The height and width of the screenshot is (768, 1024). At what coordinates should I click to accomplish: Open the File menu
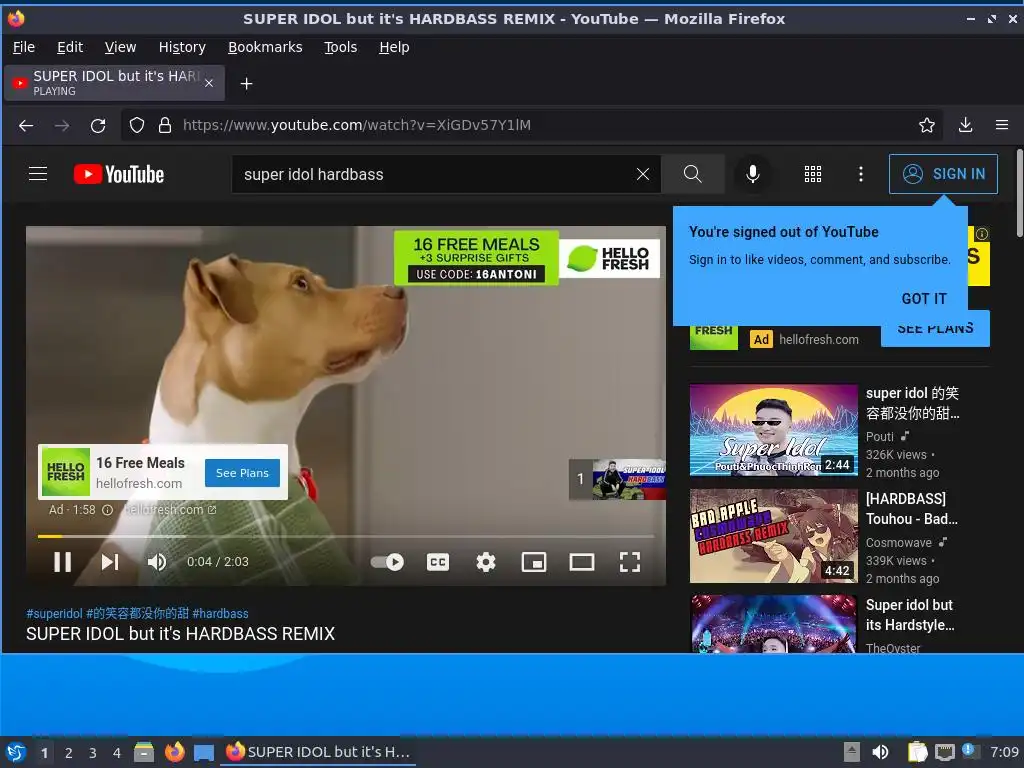tap(24, 47)
